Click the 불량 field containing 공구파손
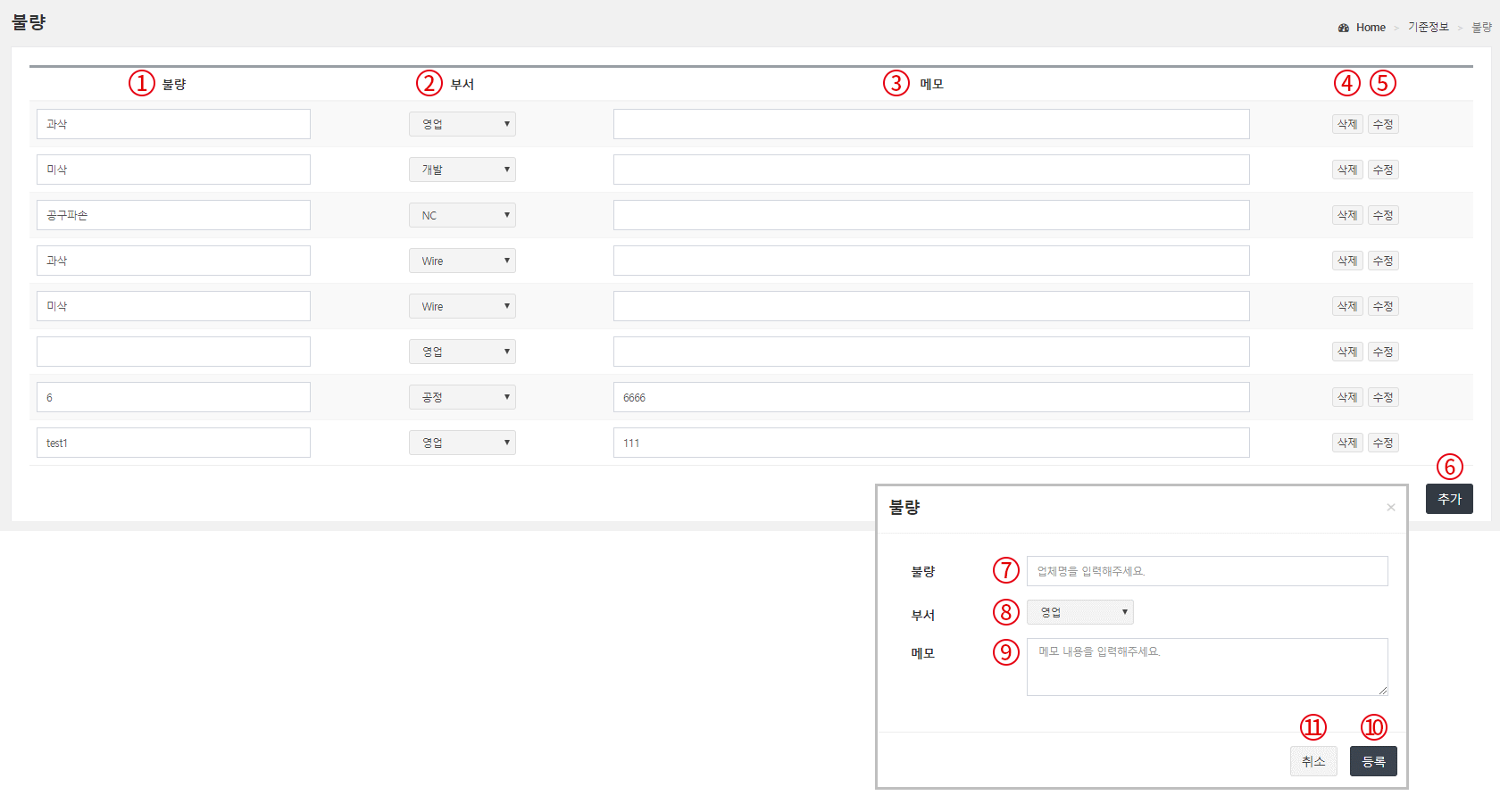 click(173, 215)
